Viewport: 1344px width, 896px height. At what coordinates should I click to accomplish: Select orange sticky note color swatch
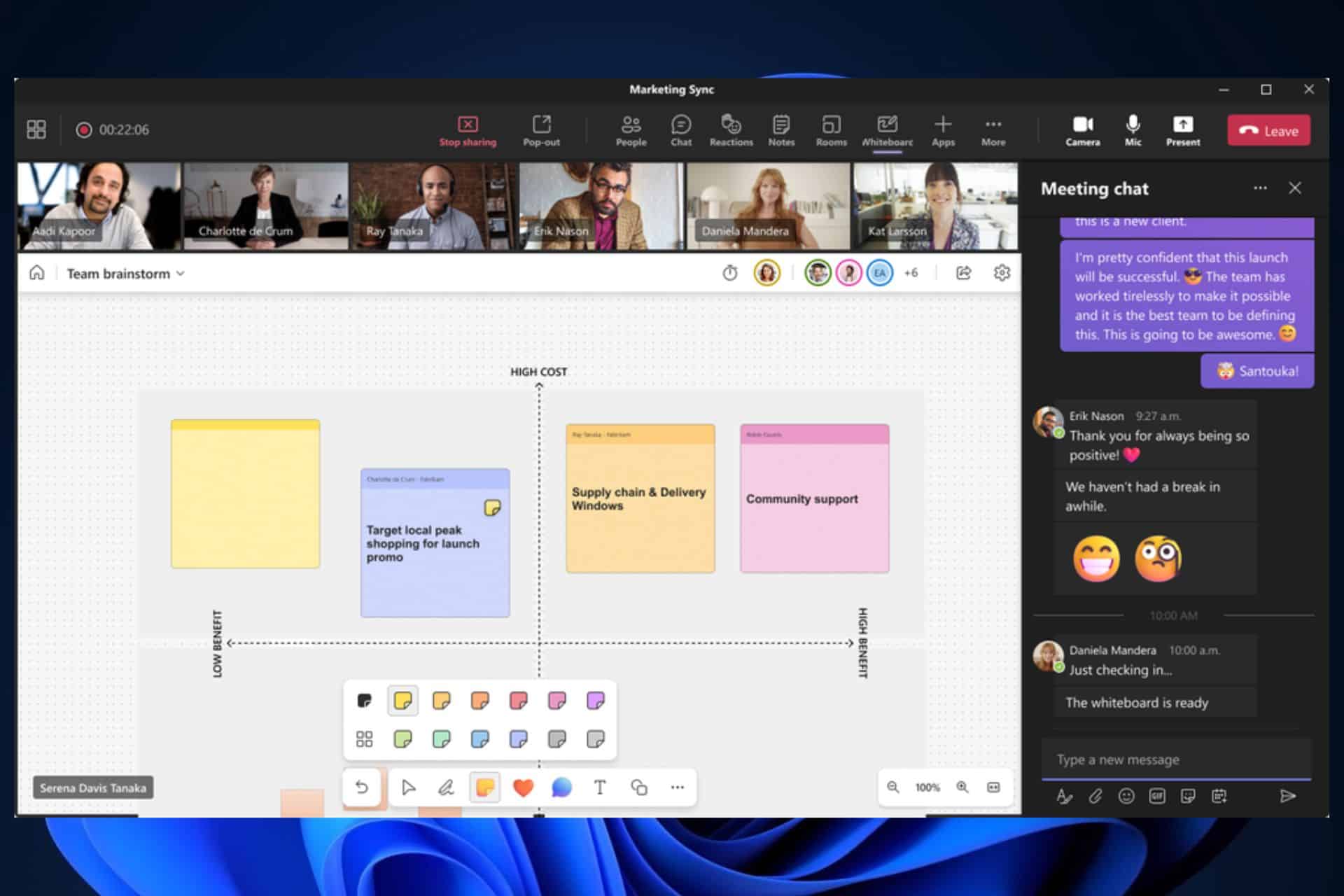tap(479, 701)
